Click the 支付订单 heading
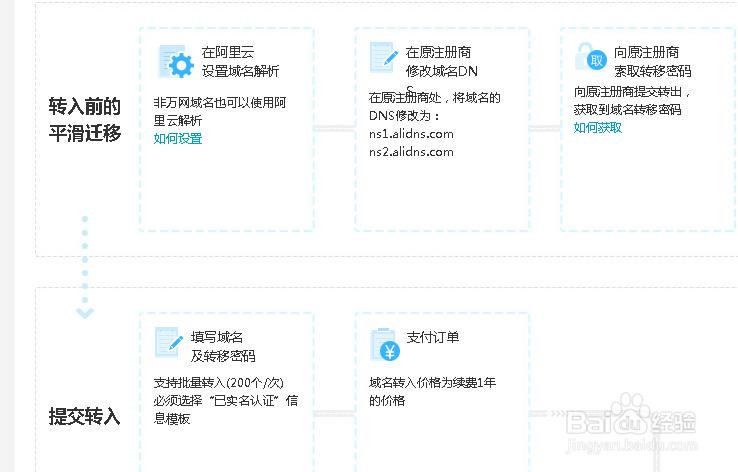738x472 pixels. tap(432, 337)
